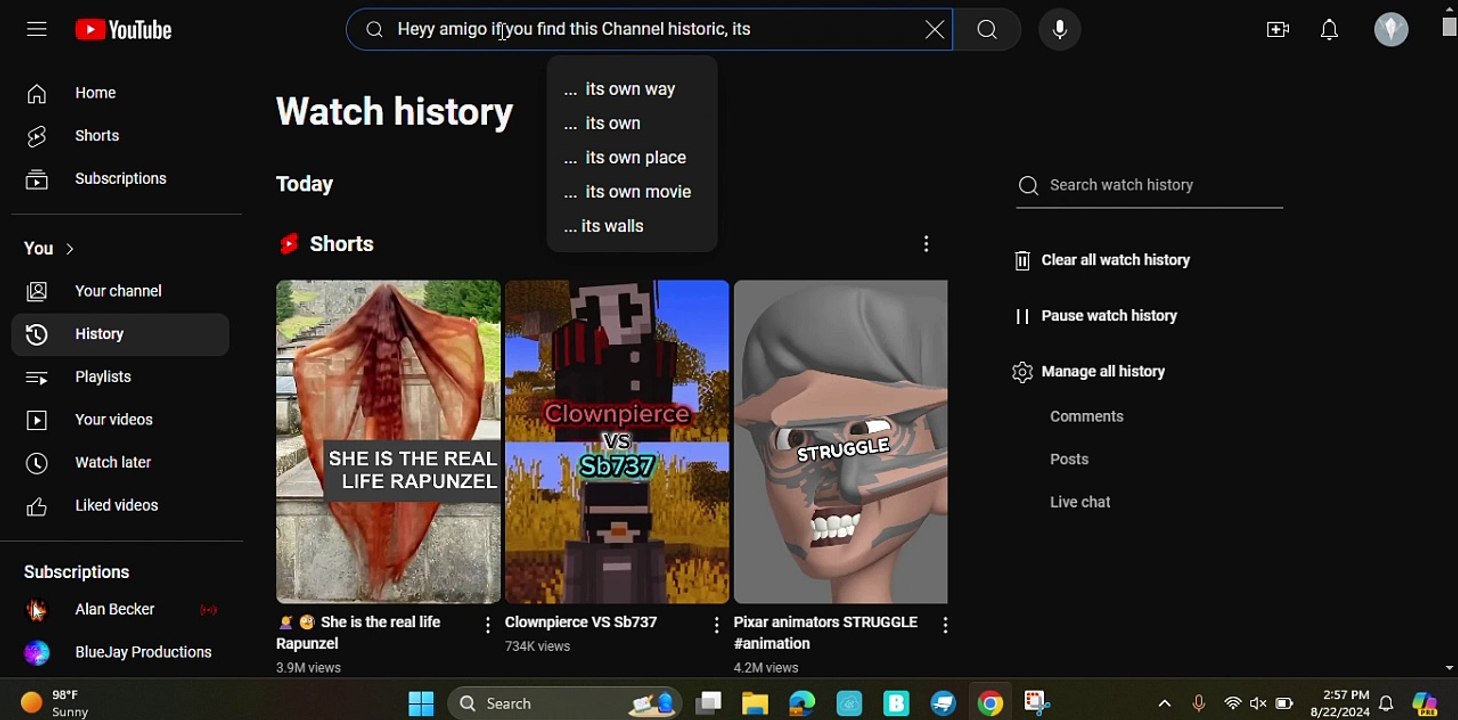Image resolution: width=1458 pixels, height=720 pixels.
Task: Open weather widget showing 98°F Sunny
Action: point(55,703)
